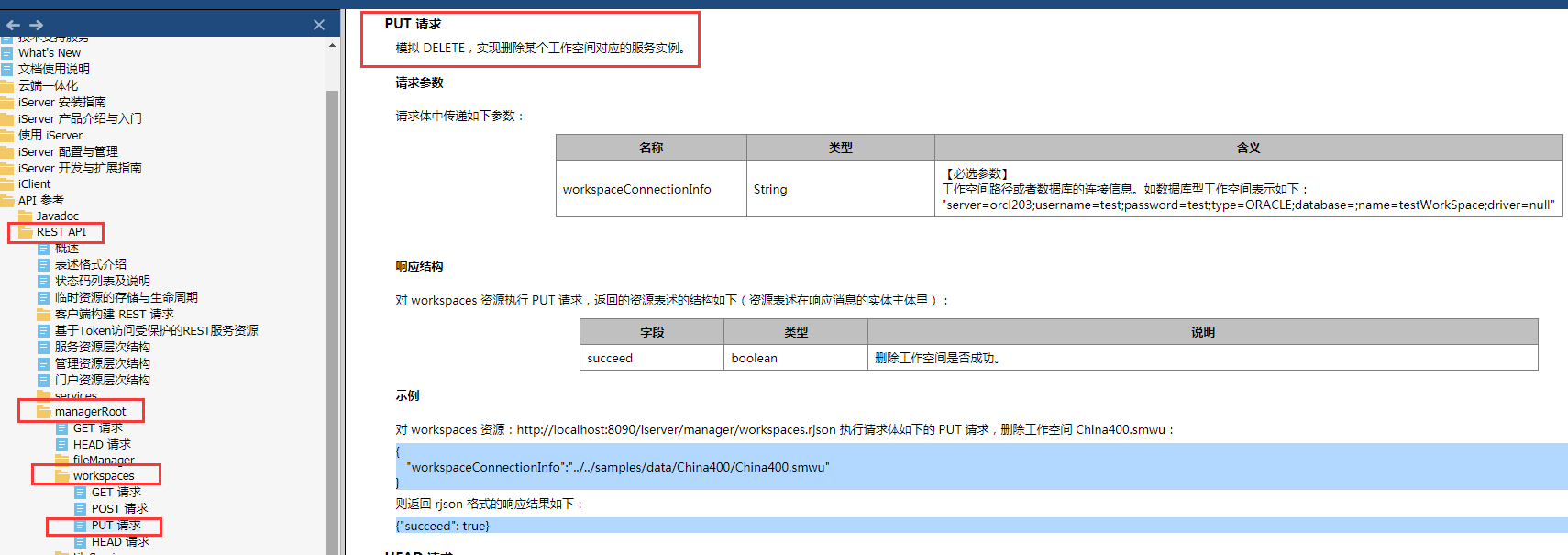1568x555 pixels.
Task: Click the PUT 请求 heading
Action: click(413, 24)
